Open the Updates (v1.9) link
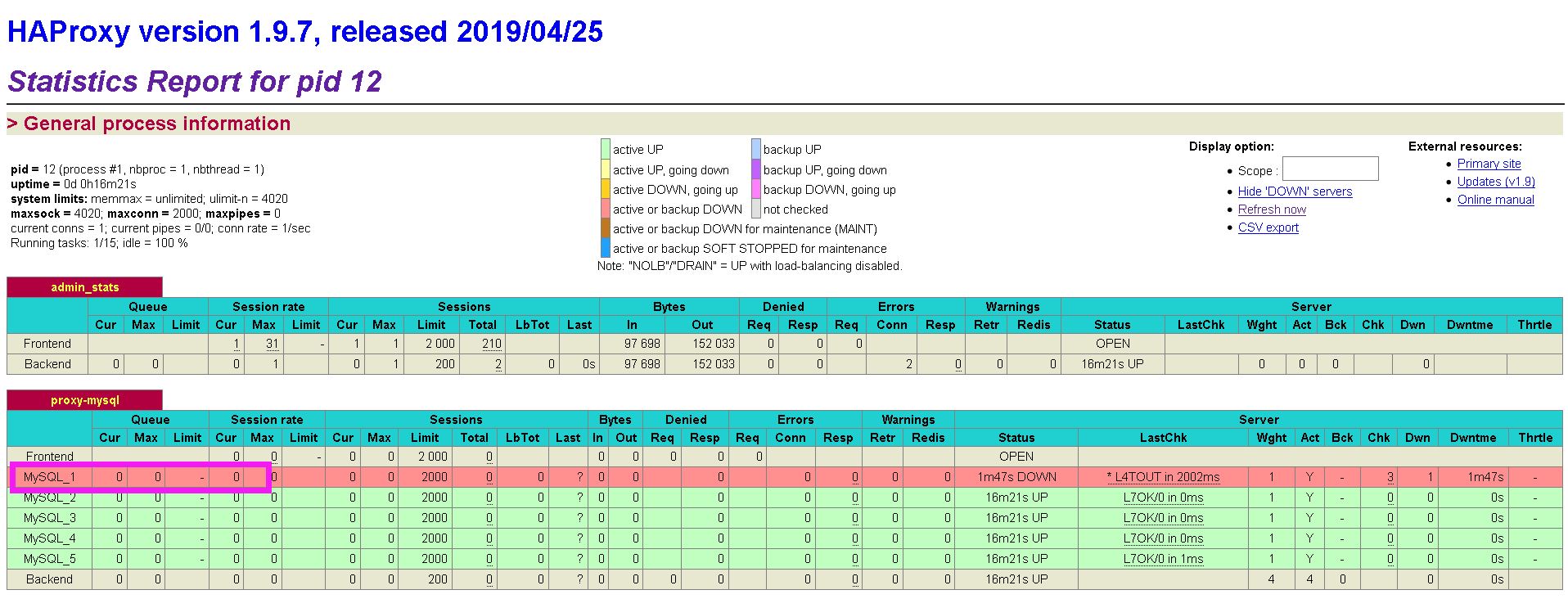This screenshot has width=1568, height=599. 1495,182
